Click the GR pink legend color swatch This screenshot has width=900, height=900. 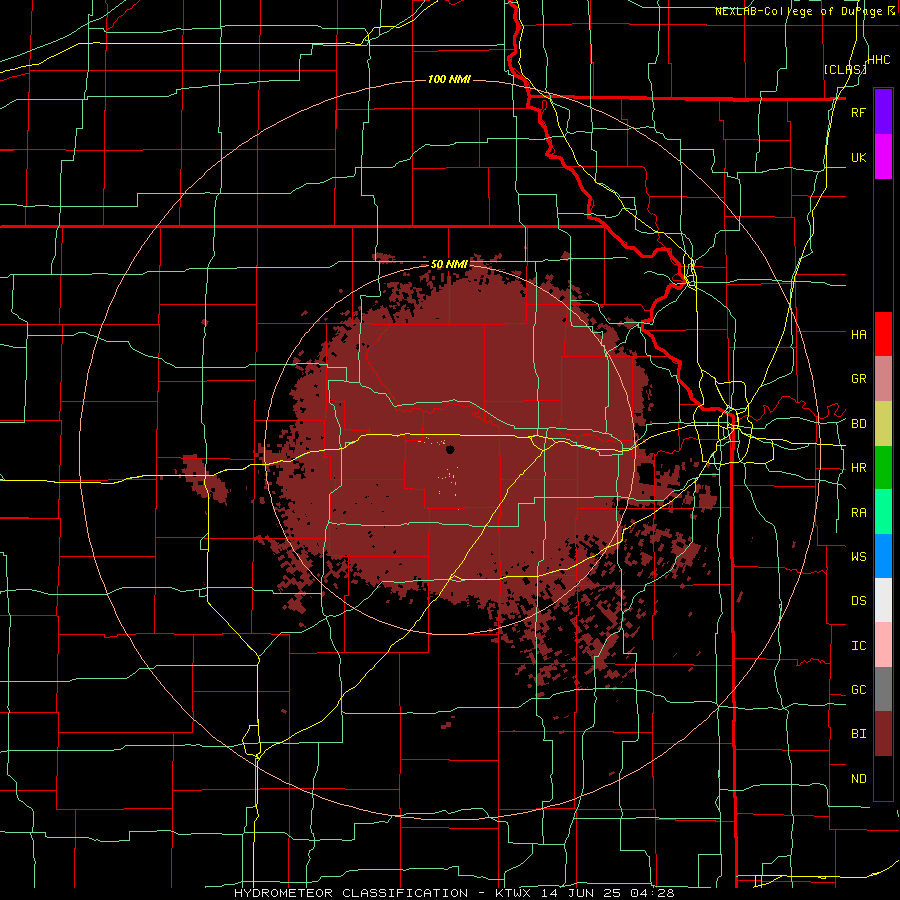point(883,379)
